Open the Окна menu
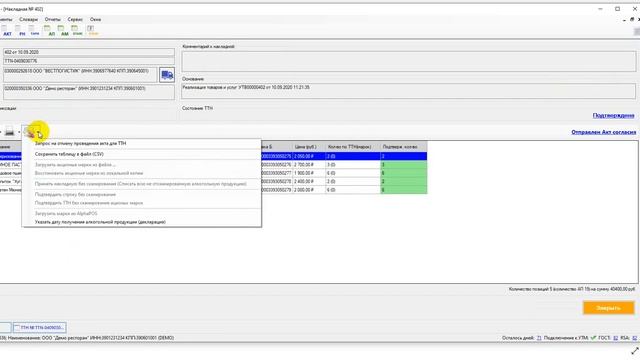Screen dimensions: 640x360 click(95, 19)
